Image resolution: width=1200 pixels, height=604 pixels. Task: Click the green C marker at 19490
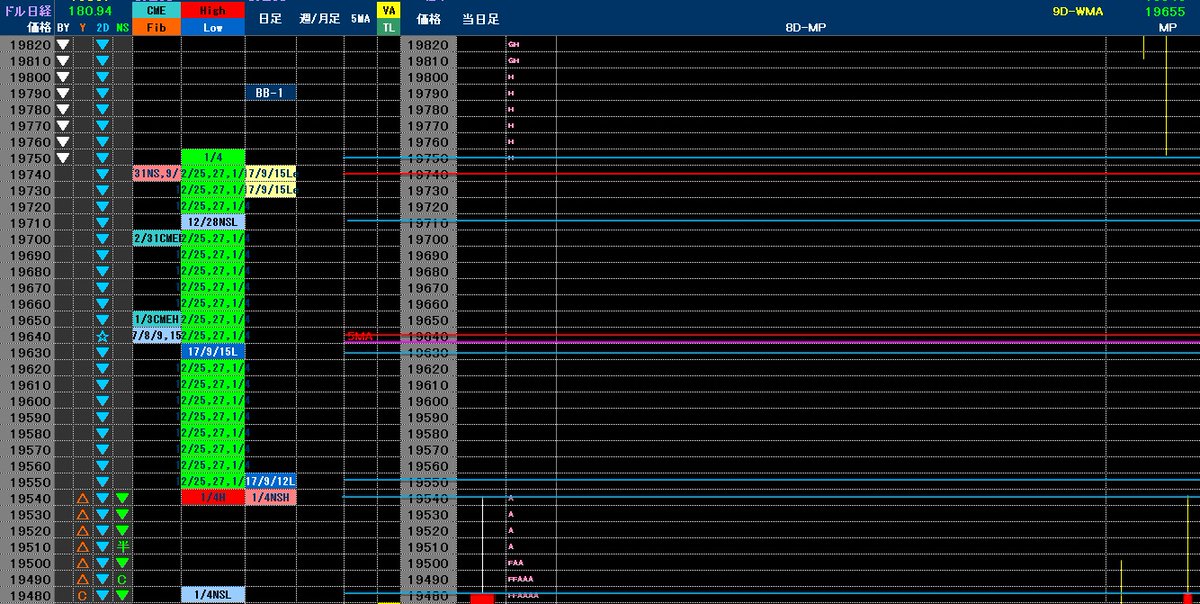click(x=122, y=579)
